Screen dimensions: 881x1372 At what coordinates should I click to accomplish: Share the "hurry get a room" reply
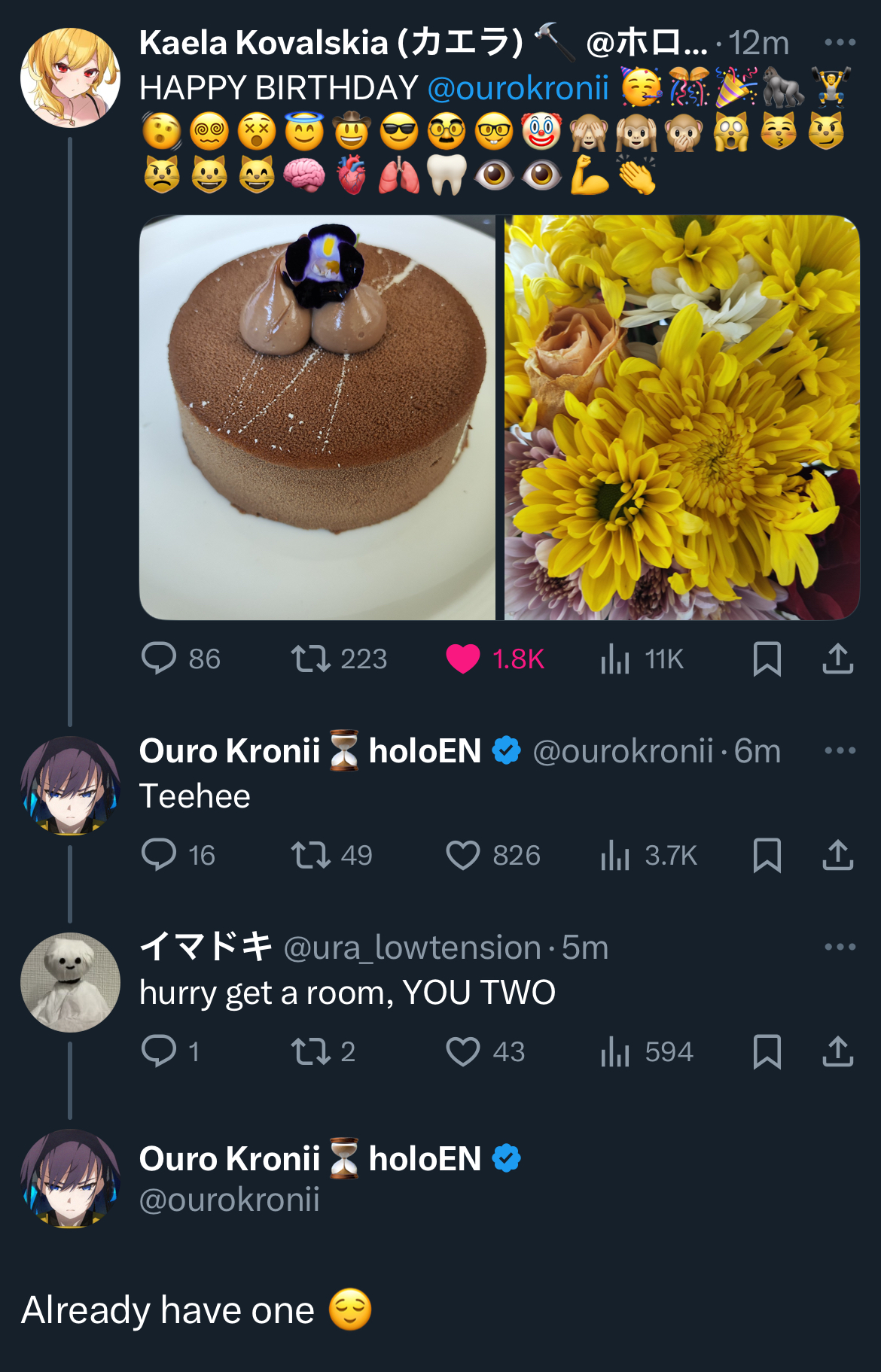[x=837, y=1051]
